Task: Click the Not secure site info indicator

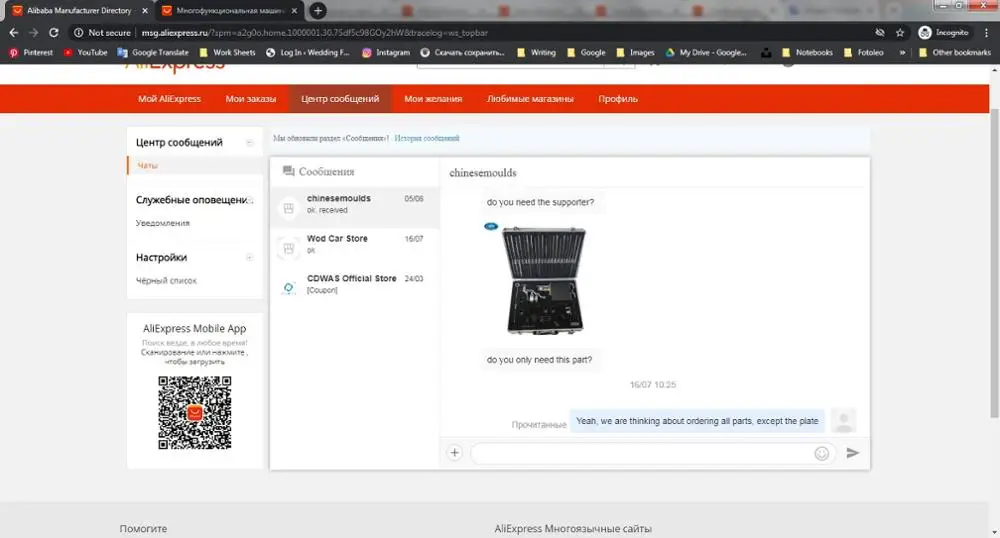Action: tap(102, 33)
